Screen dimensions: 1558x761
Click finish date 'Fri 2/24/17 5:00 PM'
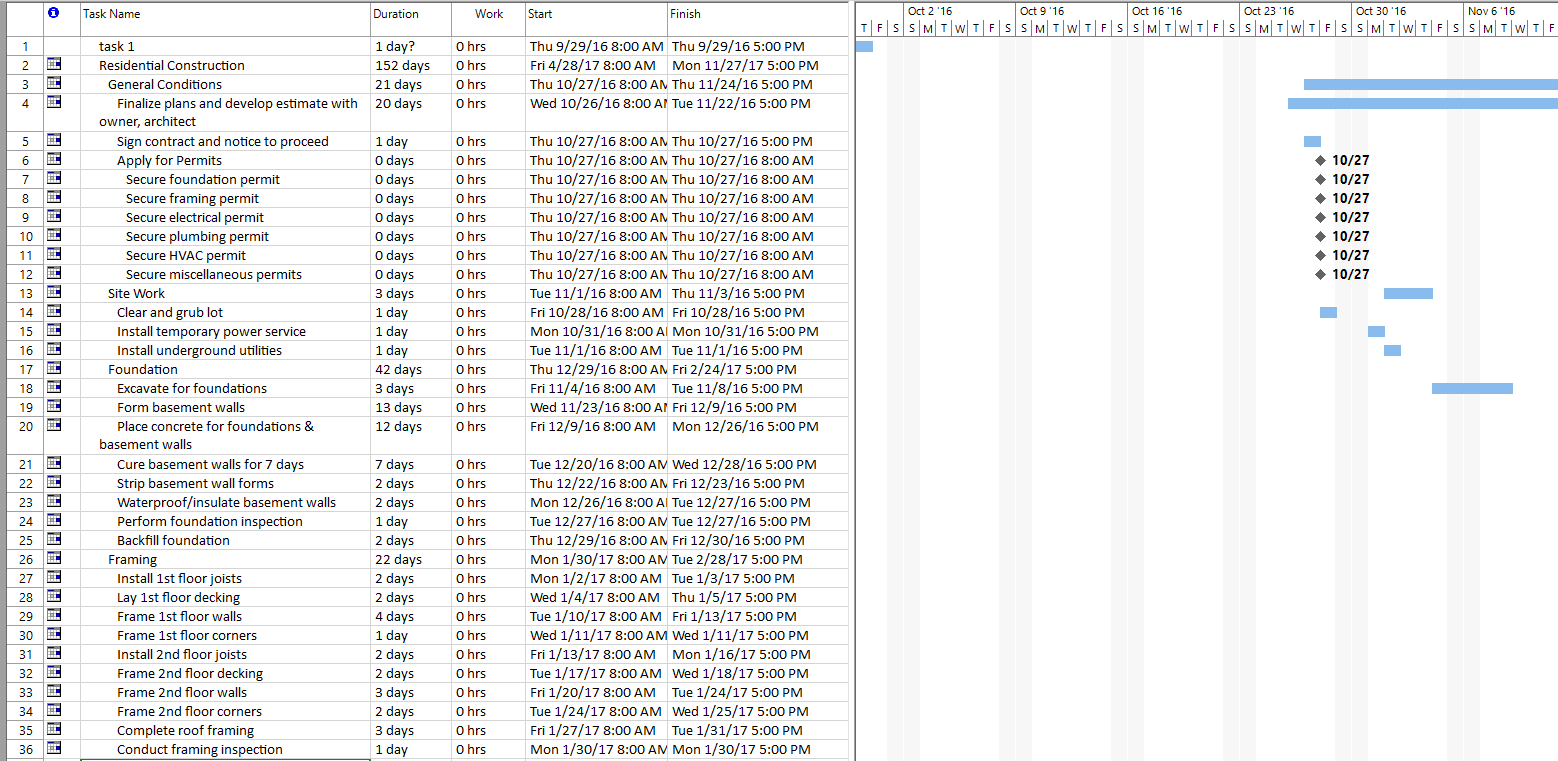coord(757,369)
